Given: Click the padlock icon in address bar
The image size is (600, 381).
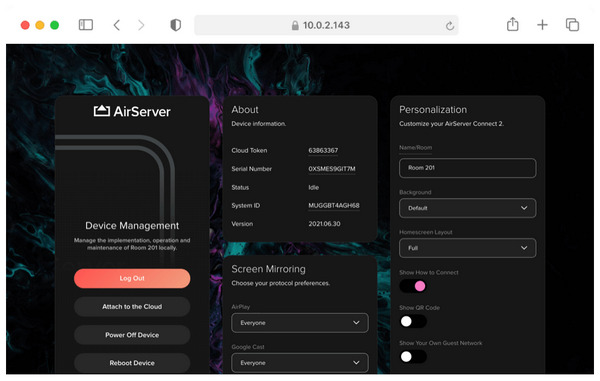Looking at the screenshot, I should [x=295, y=26].
